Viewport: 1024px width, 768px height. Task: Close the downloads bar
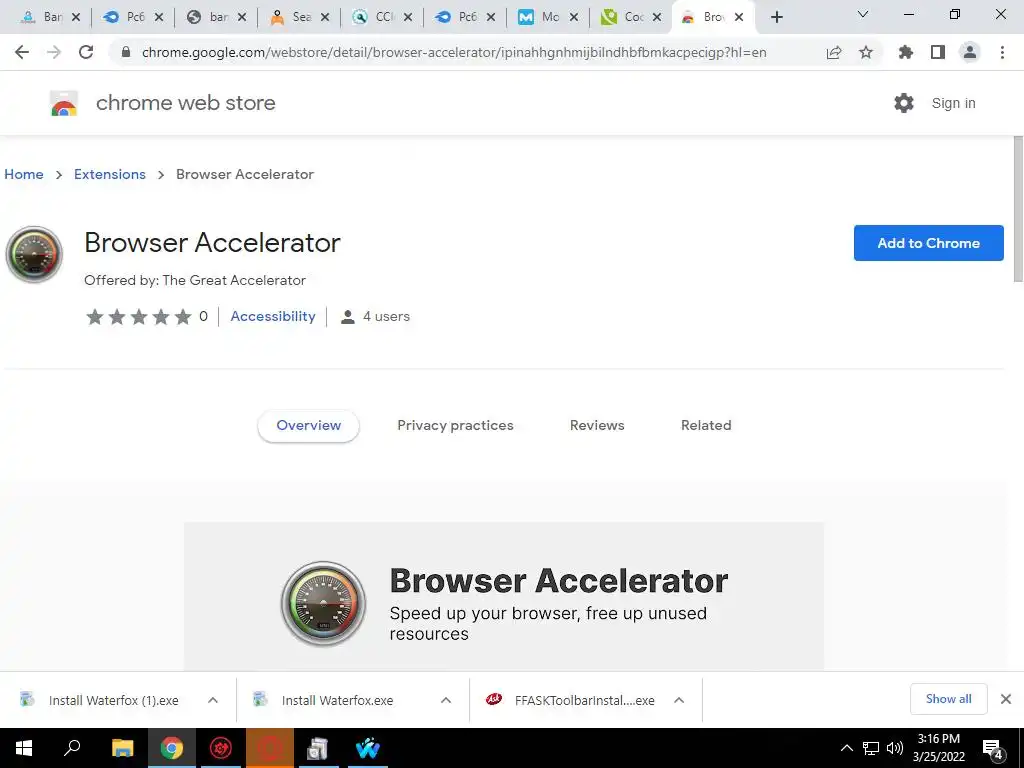(x=1006, y=699)
